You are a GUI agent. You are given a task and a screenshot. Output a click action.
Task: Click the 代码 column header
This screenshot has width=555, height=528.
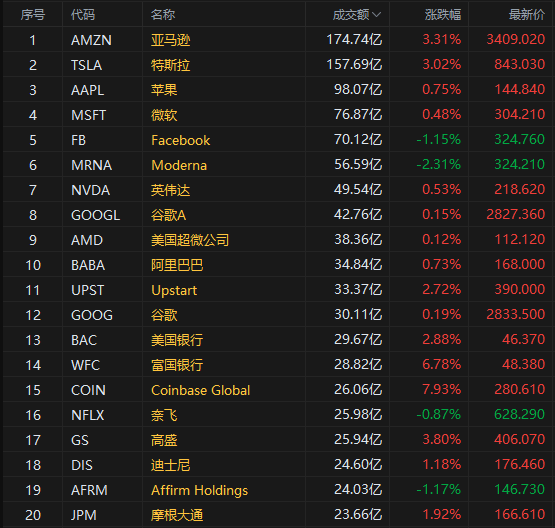click(x=83, y=15)
